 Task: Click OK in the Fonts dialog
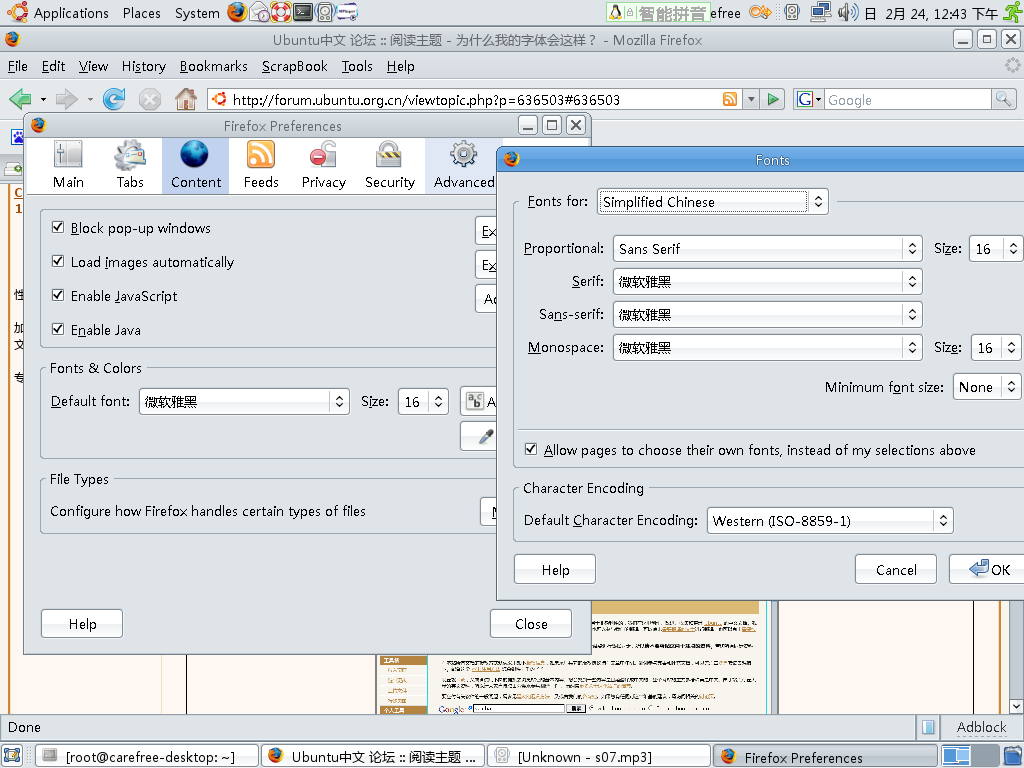[x=986, y=569]
